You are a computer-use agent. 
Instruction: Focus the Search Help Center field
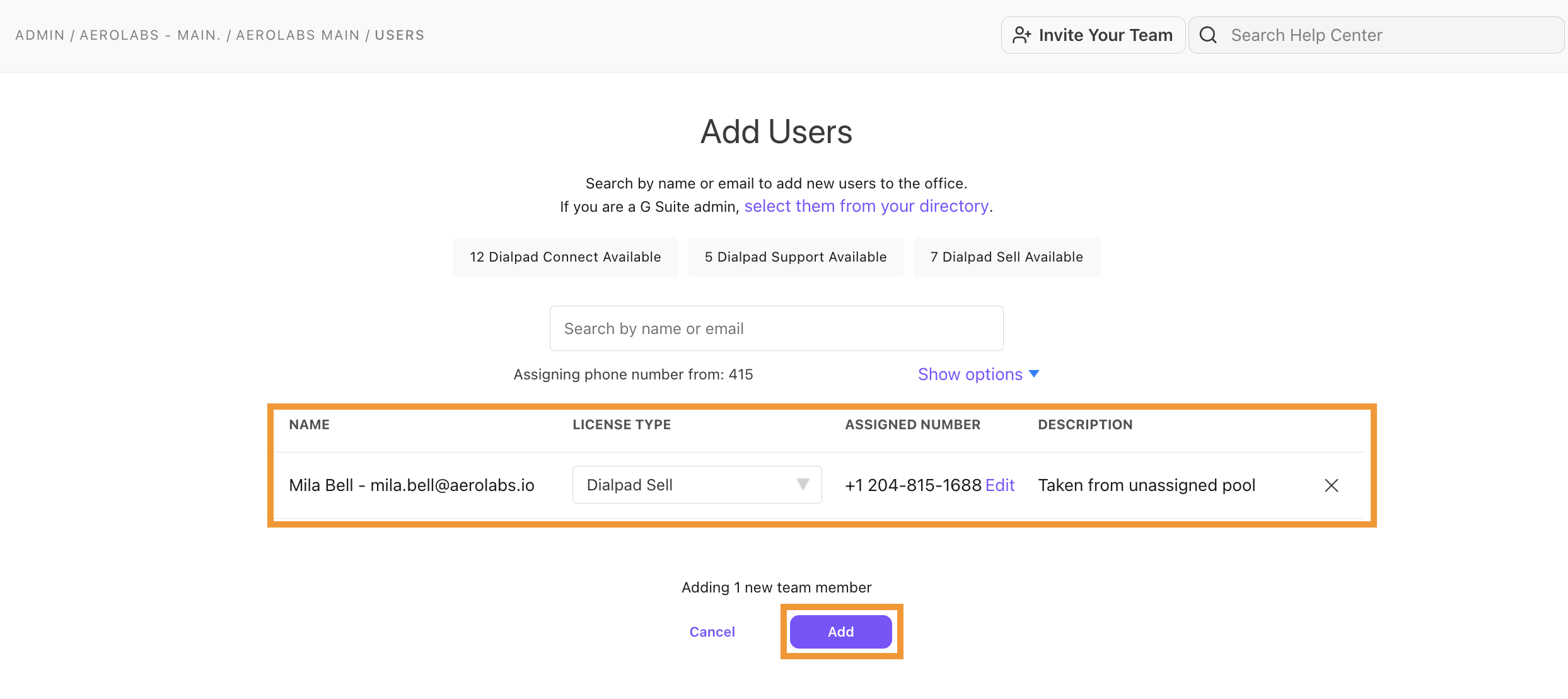pos(1376,35)
